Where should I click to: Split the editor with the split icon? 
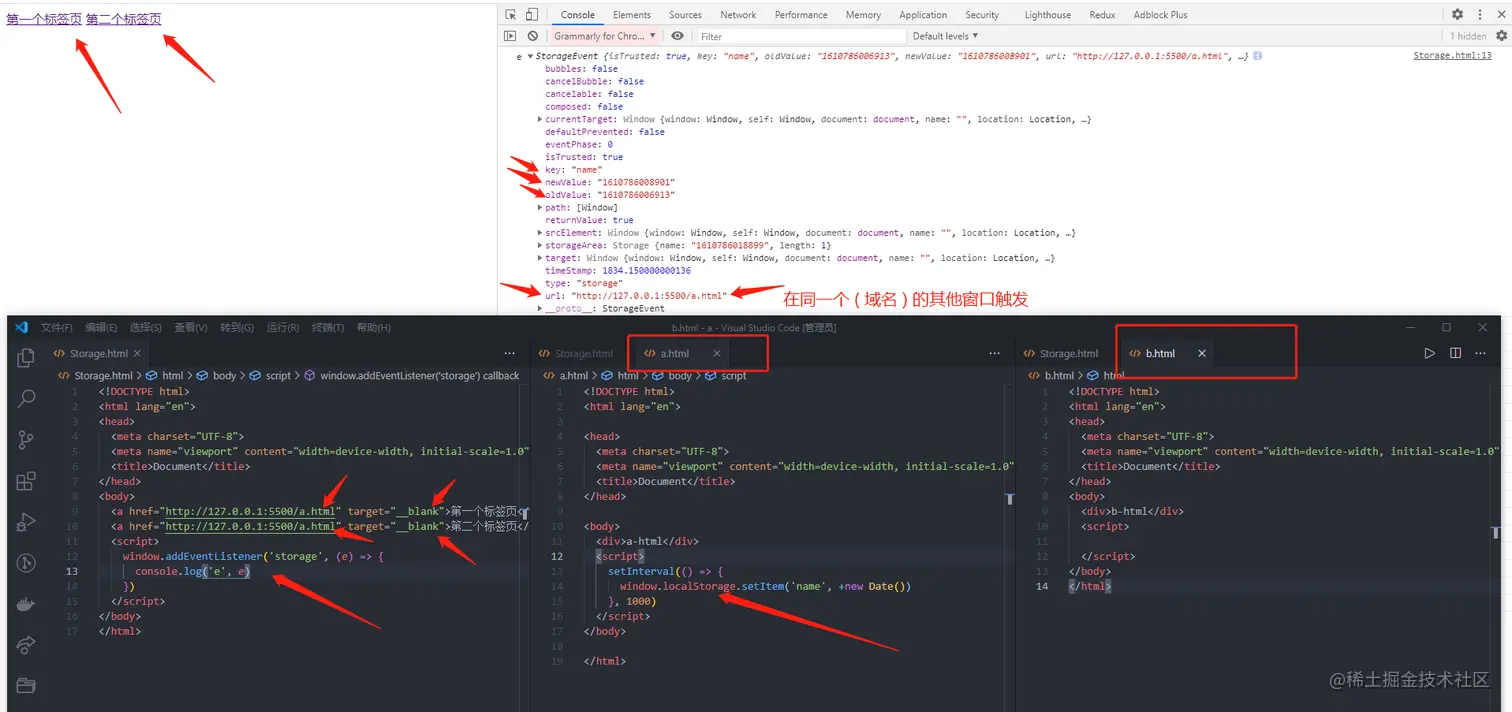tap(1455, 353)
